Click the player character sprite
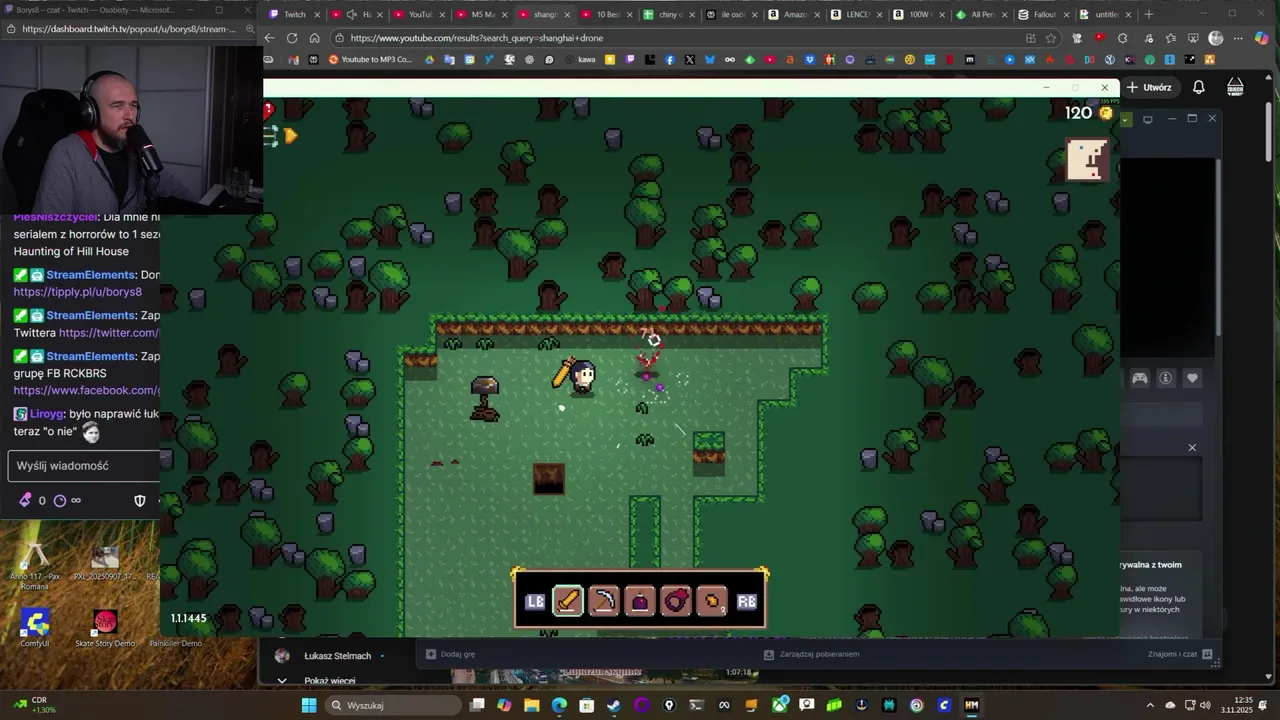Screen dimensions: 1280x720 click(x=582, y=378)
